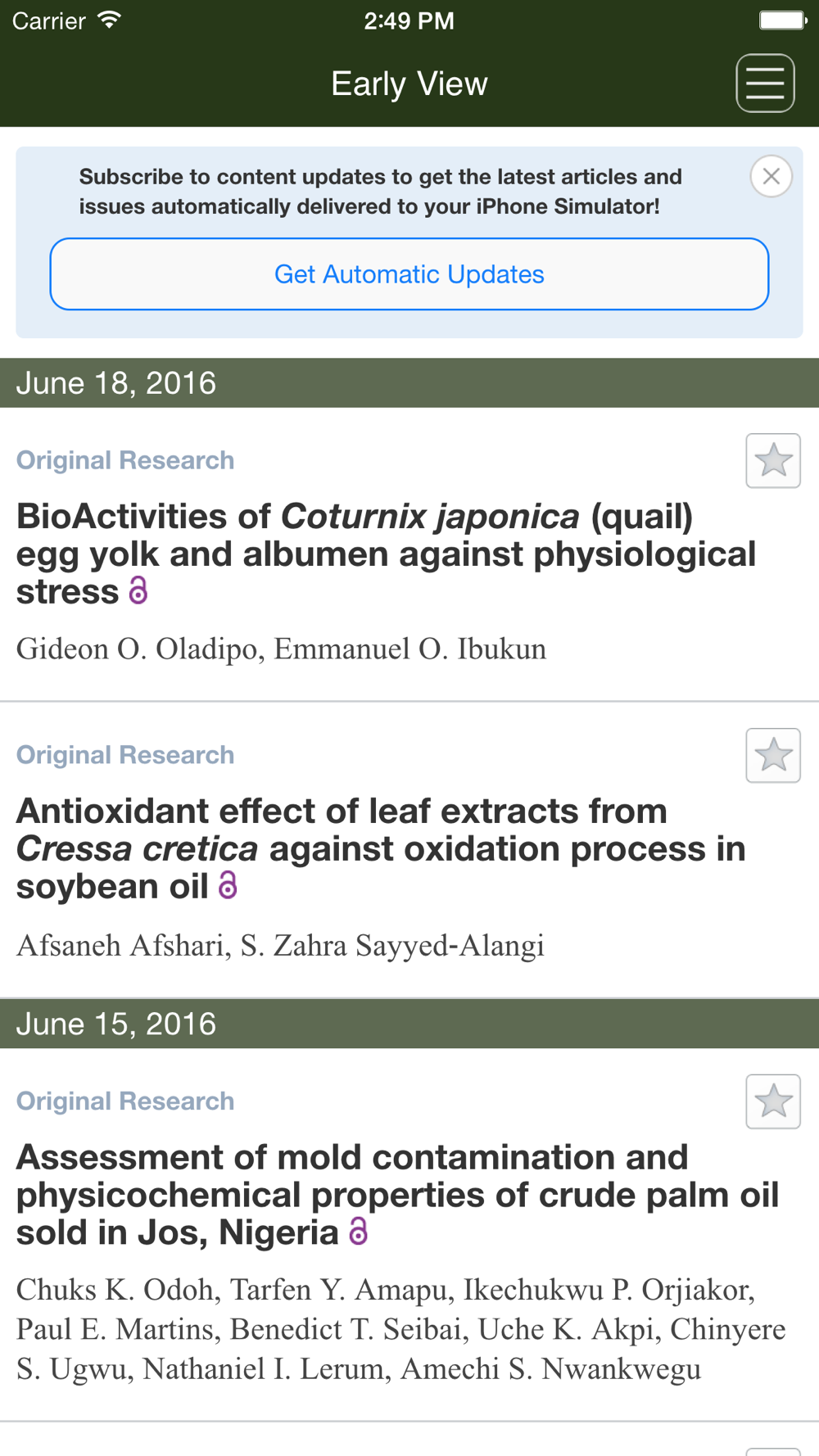Tap the Get Automatic Updates button
The width and height of the screenshot is (819, 1456).
tap(409, 274)
